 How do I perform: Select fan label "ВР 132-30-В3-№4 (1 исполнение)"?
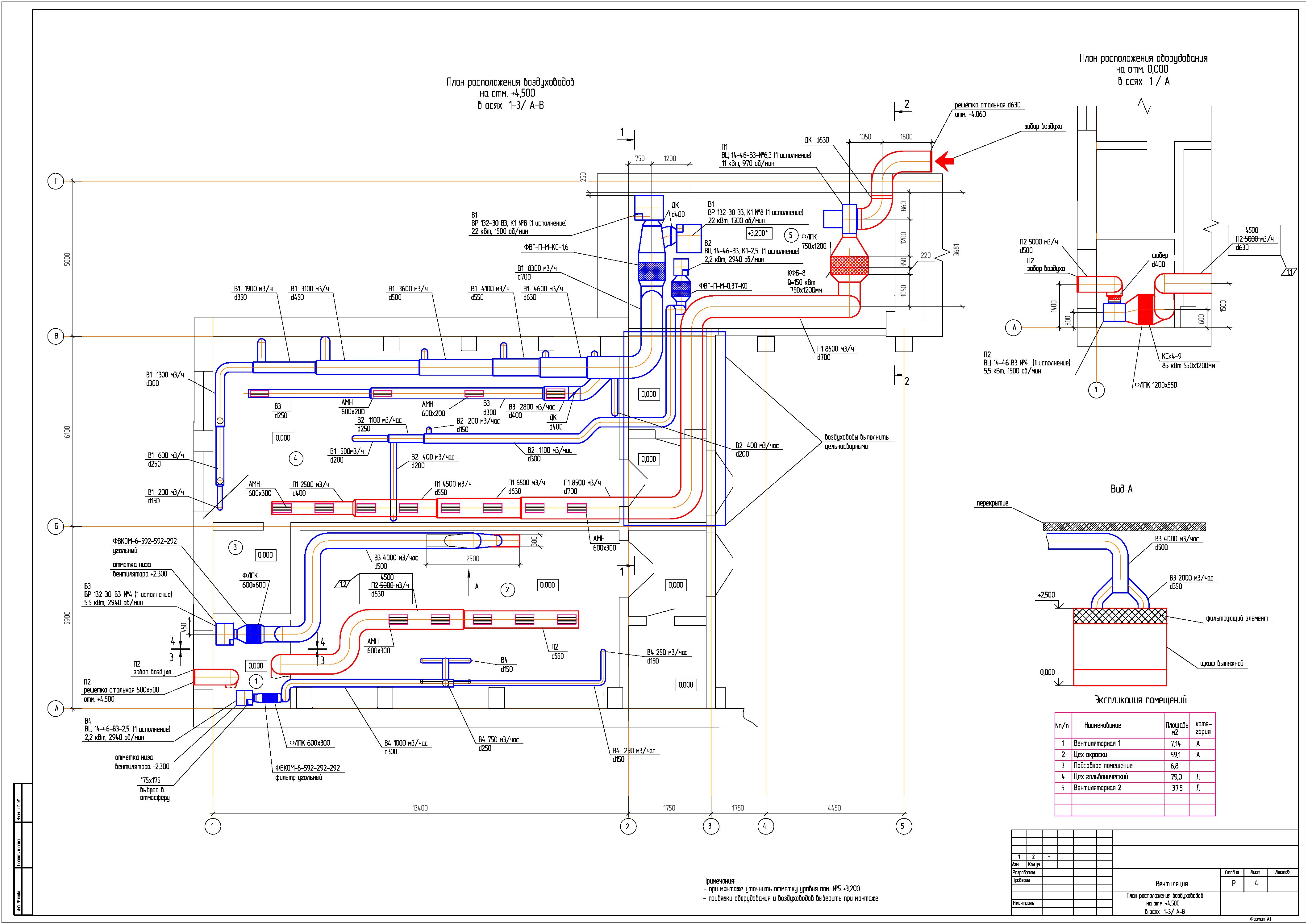(128, 595)
